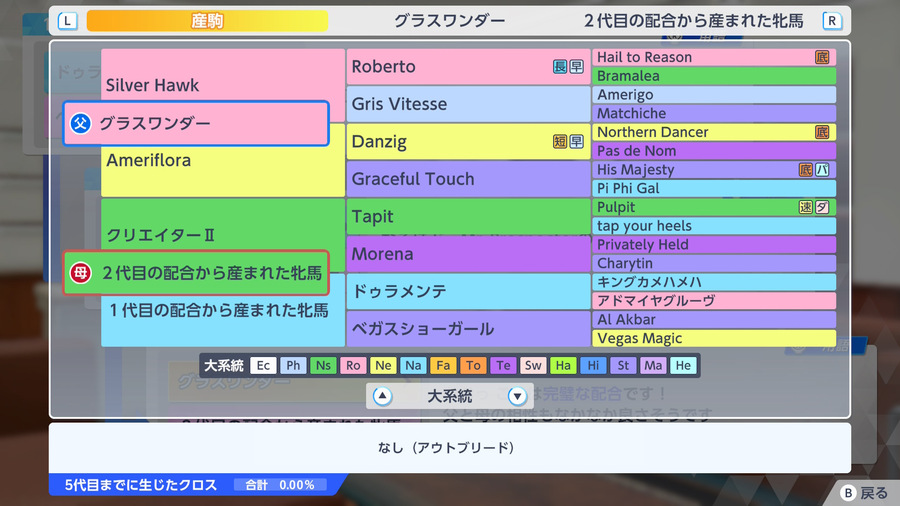Click the 速 badge on Pulpit

(805, 207)
